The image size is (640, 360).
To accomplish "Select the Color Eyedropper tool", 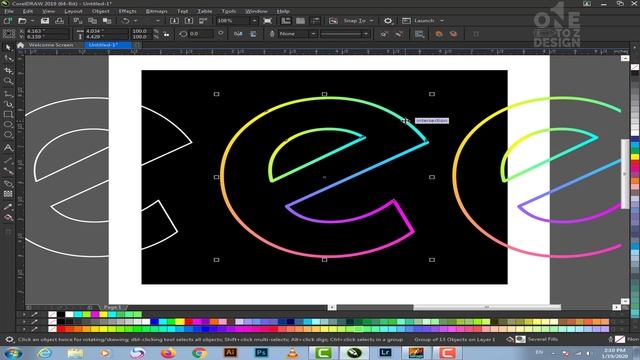I will click(8, 207).
